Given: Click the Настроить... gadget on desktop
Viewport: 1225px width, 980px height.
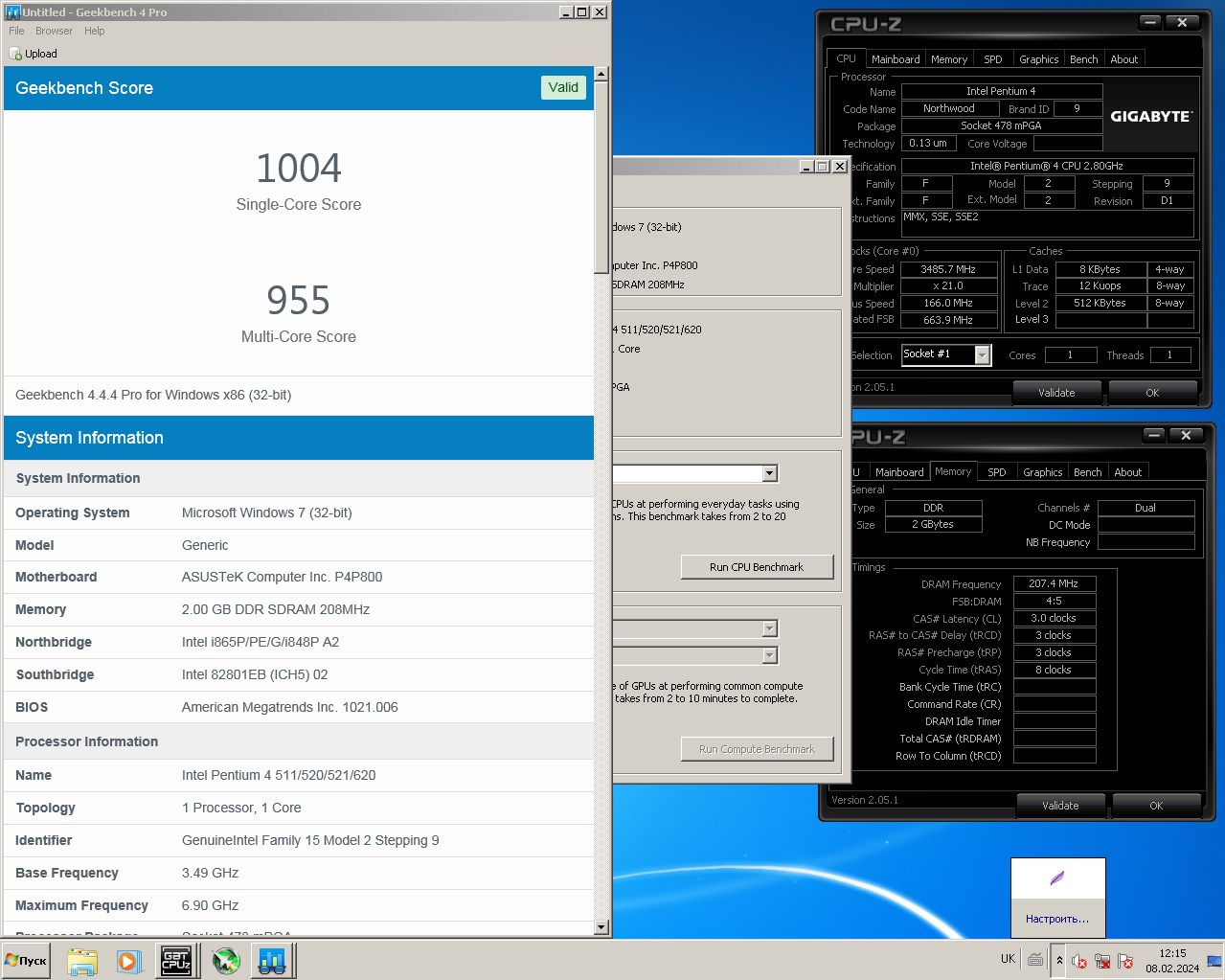Looking at the screenshot, I should (1057, 898).
